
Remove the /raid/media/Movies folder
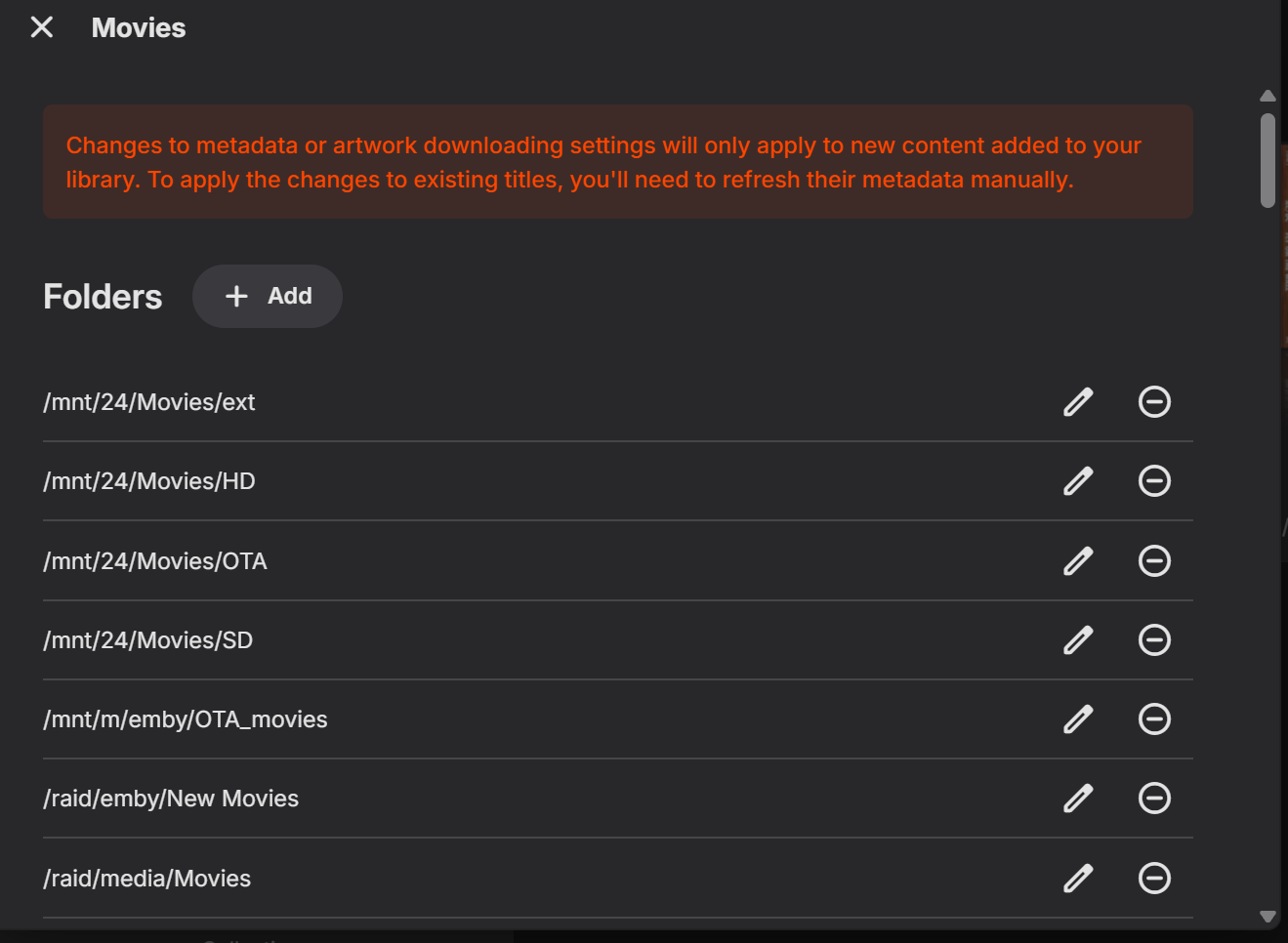pos(1154,879)
